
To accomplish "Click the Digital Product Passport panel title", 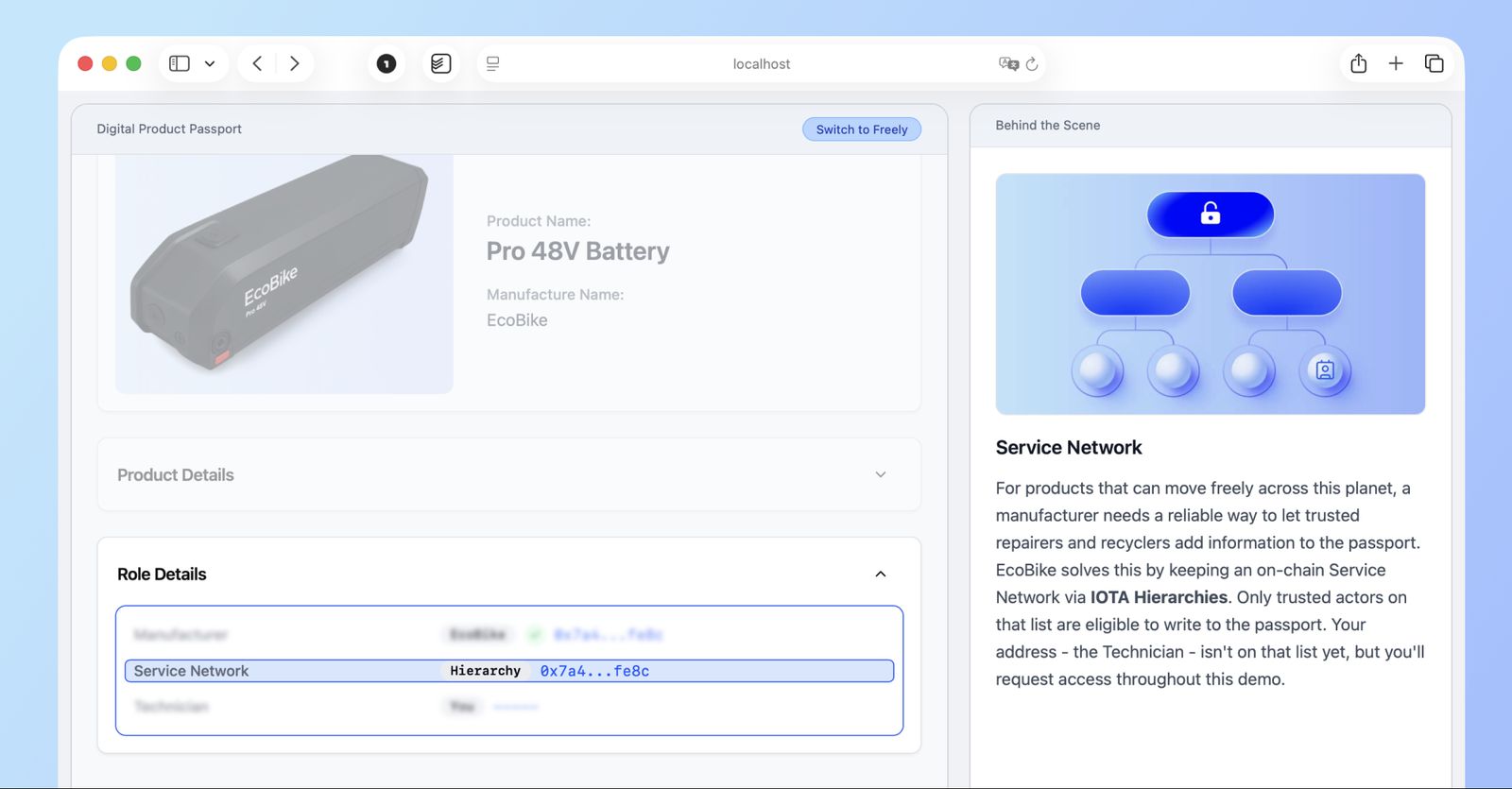I will click(169, 129).
